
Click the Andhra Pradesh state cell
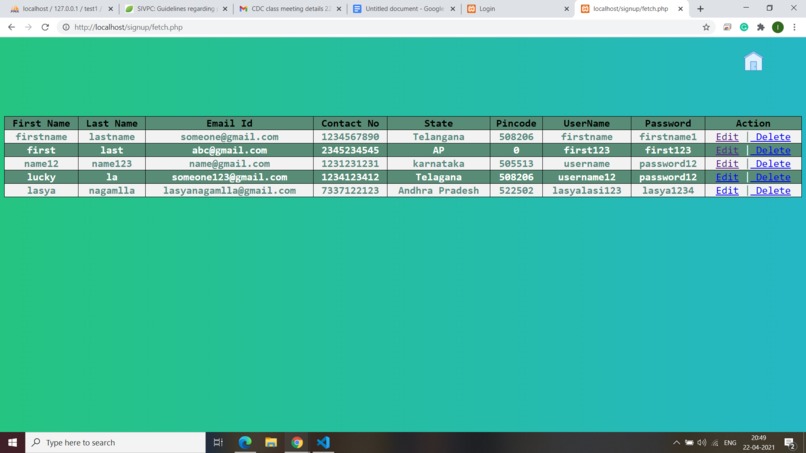tap(438, 190)
